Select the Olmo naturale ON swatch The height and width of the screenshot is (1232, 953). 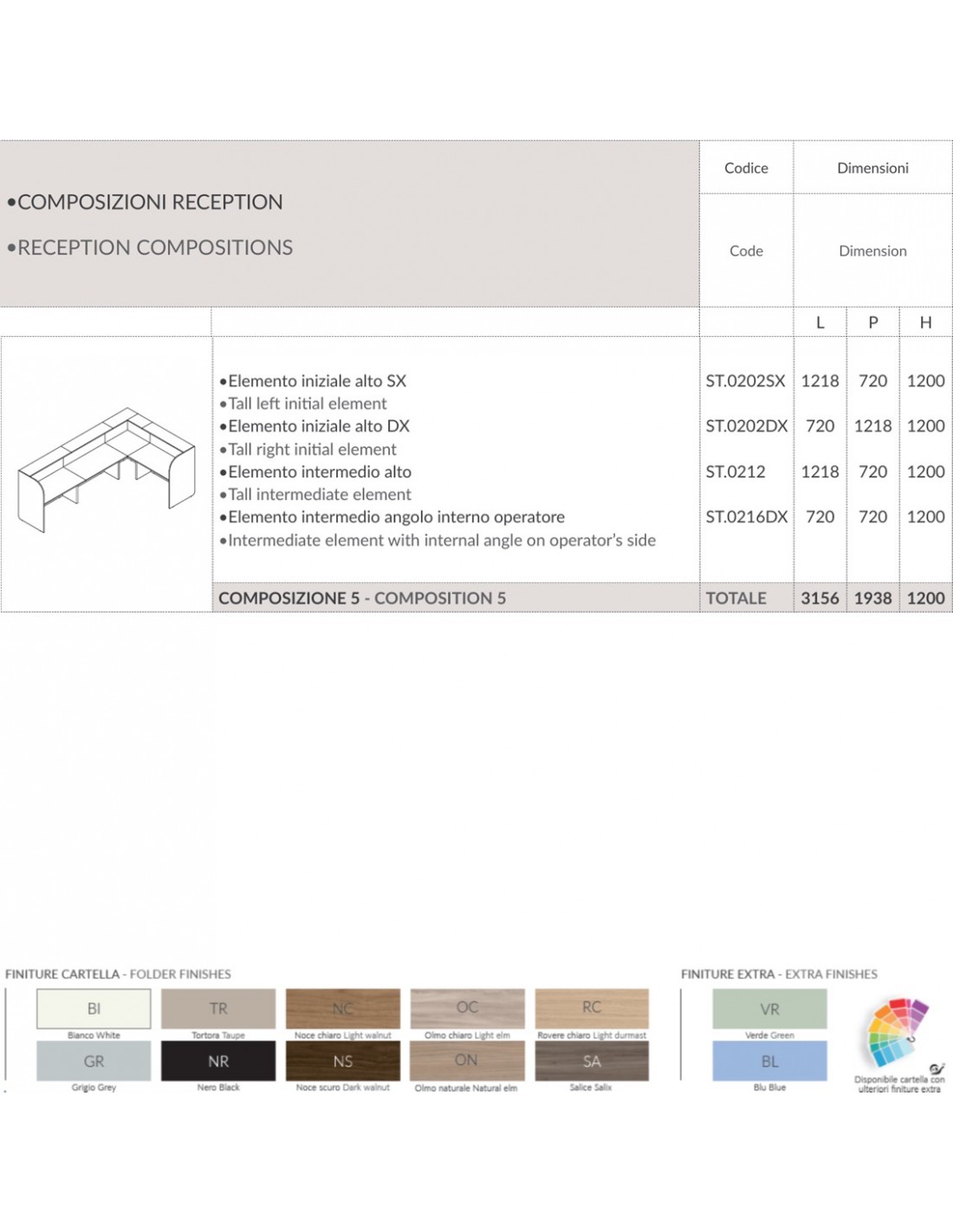[x=467, y=1061]
